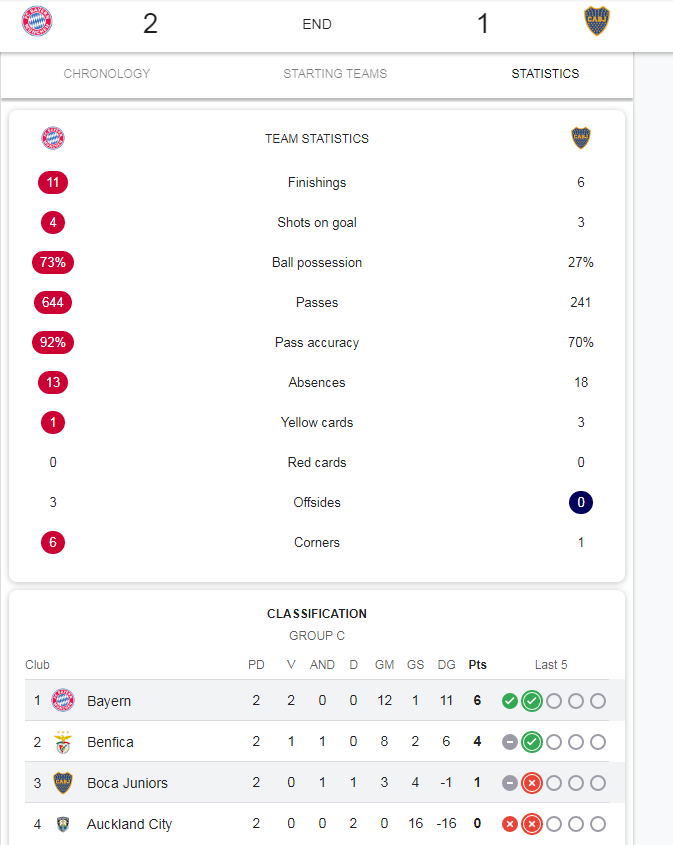This screenshot has width=673, height=845.
Task: Click the red 73% ball possession badge
Action: pyautogui.click(x=53, y=262)
